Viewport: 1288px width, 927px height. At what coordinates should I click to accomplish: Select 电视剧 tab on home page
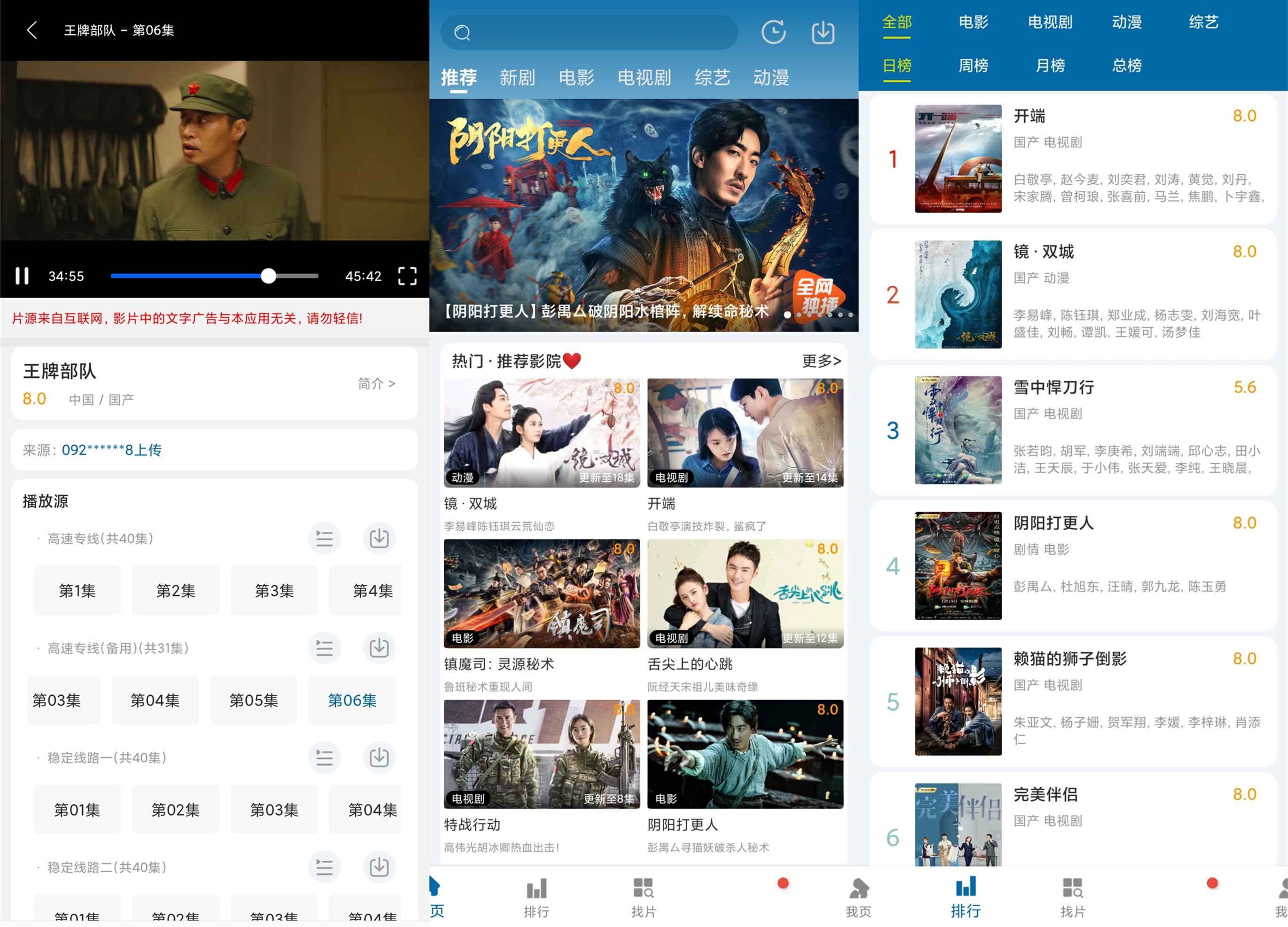click(x=644, y=77)
